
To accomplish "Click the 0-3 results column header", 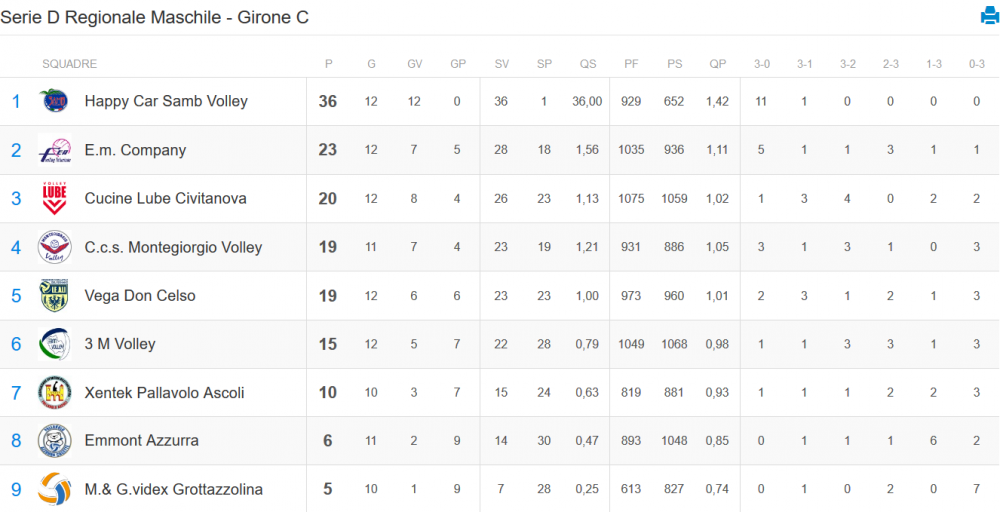I will 977,64.
